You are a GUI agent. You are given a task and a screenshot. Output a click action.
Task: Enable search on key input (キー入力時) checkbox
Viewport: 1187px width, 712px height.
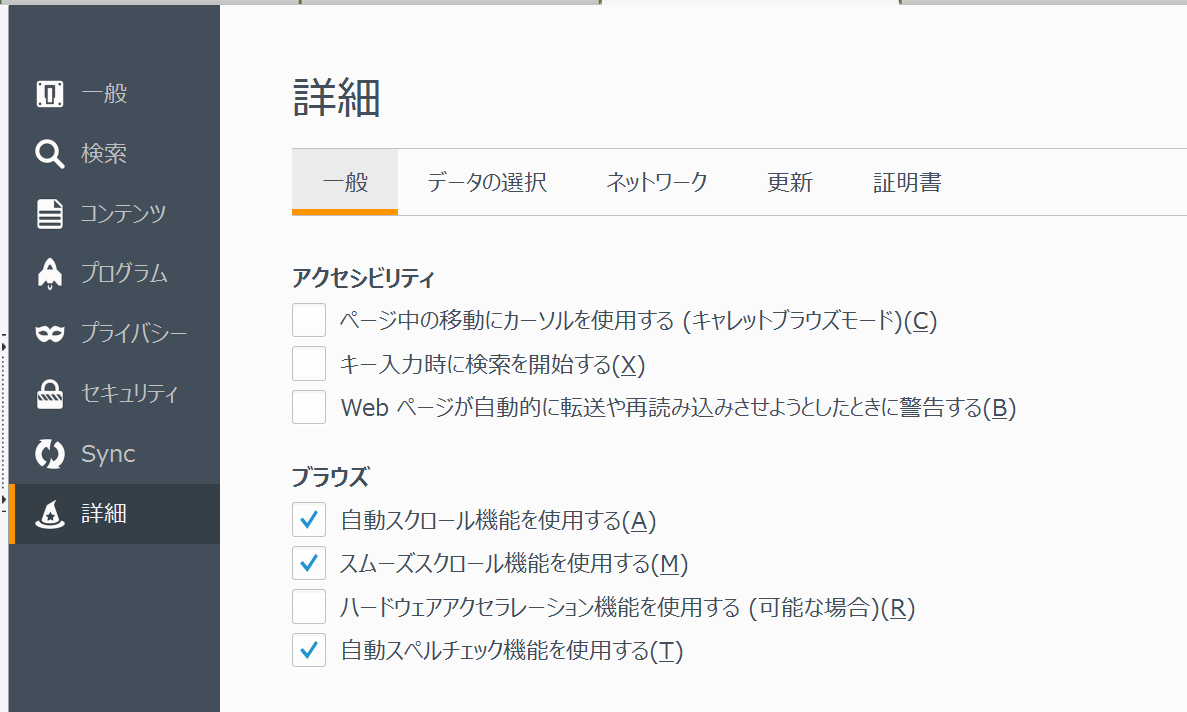pyautogui.click(x=309, y=364)
